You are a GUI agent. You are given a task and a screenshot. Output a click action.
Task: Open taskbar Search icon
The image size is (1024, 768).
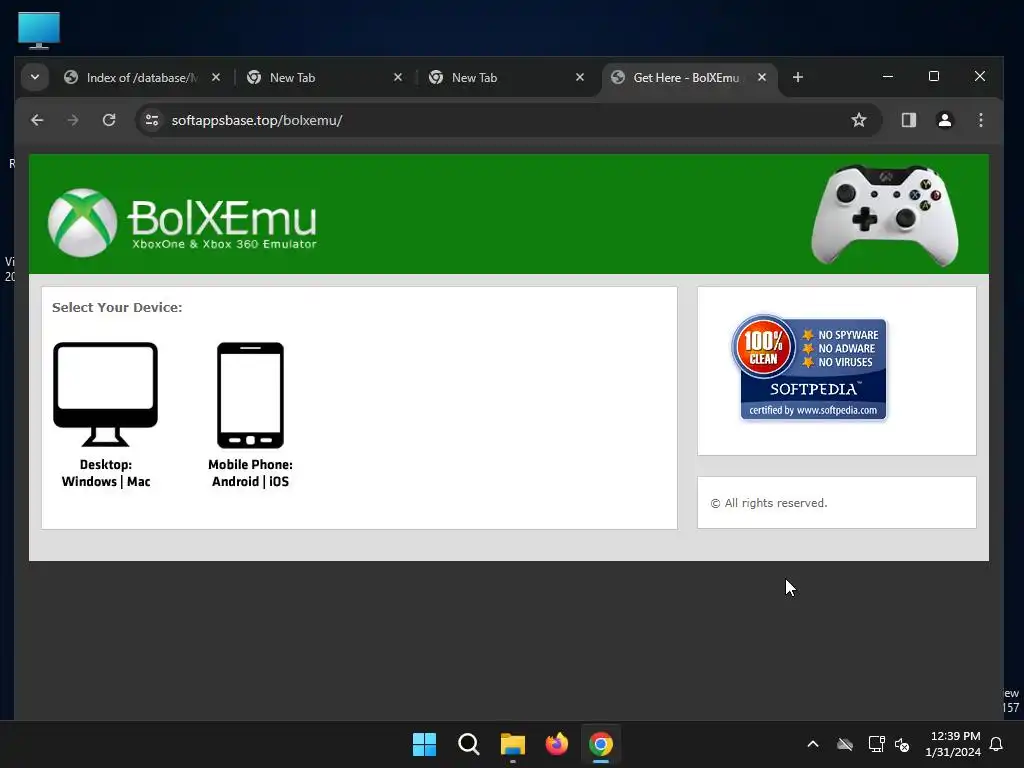468,744
